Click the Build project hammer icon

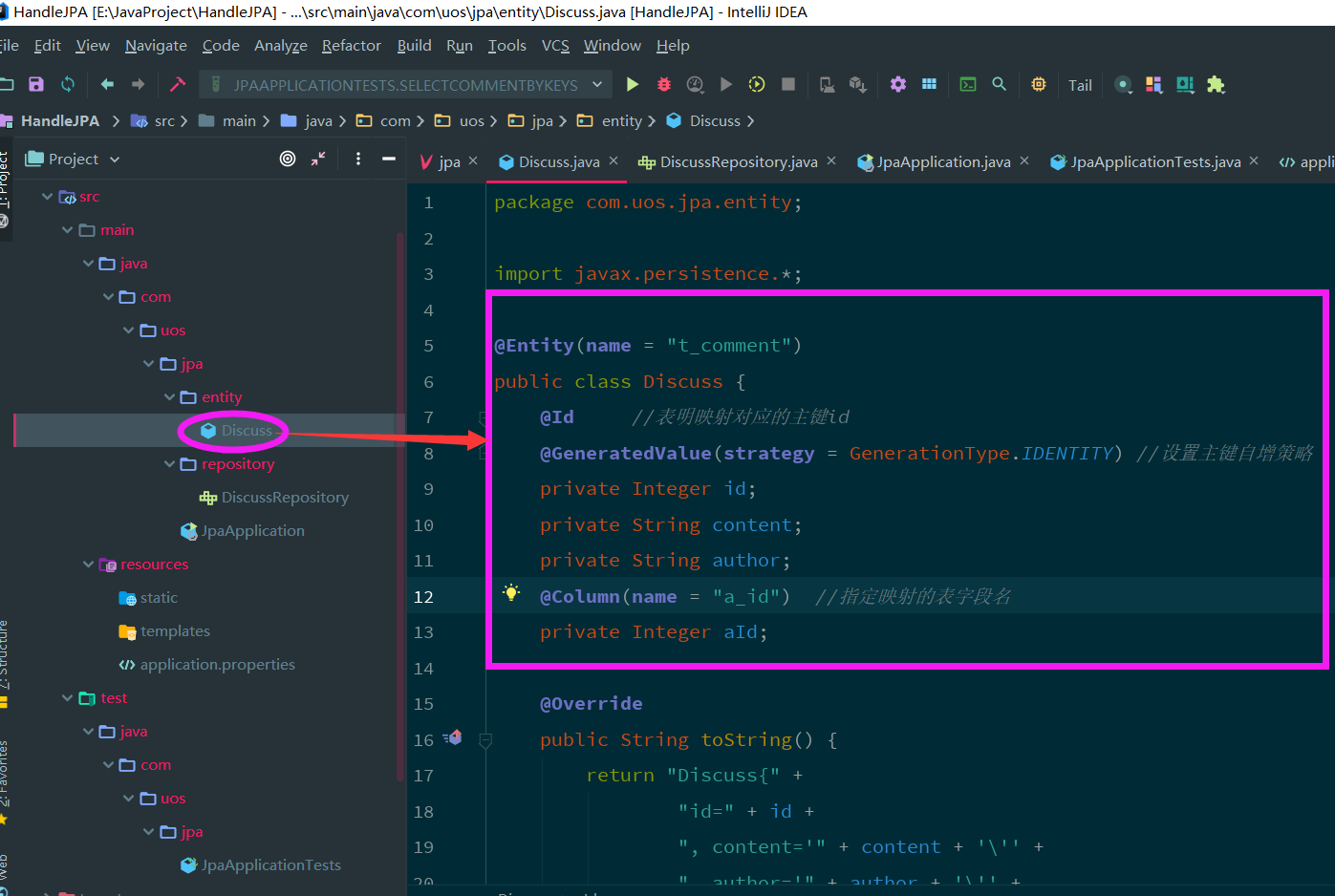pos(178,85)
